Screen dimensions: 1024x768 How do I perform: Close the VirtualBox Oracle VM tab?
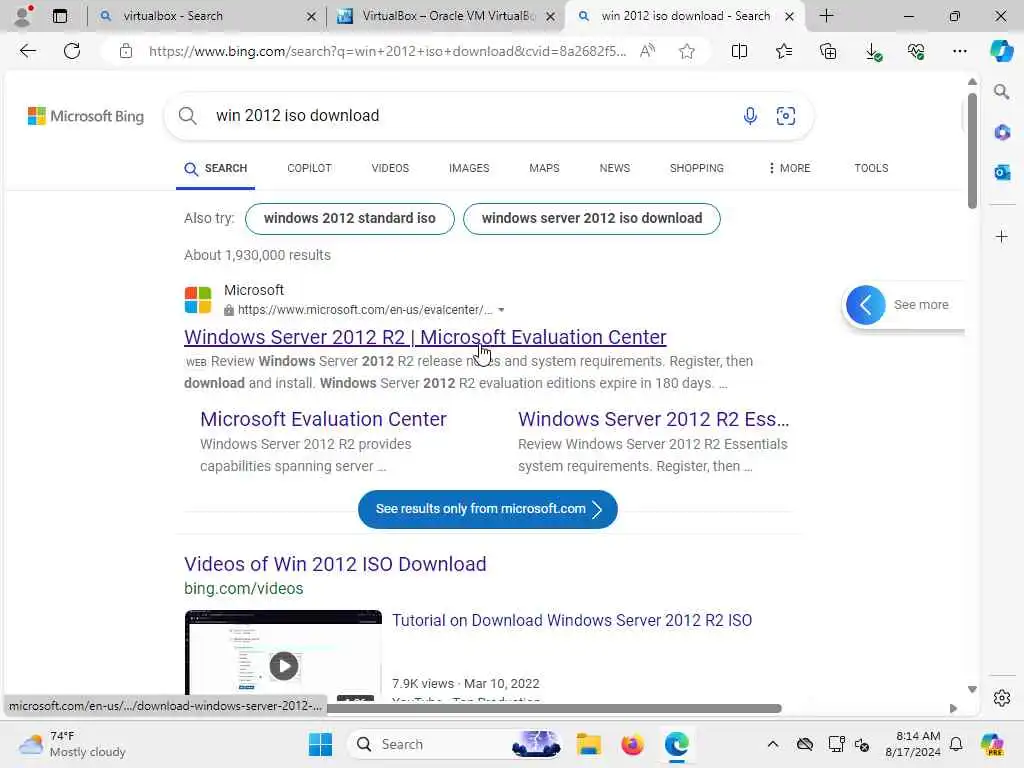click(551, 16)
